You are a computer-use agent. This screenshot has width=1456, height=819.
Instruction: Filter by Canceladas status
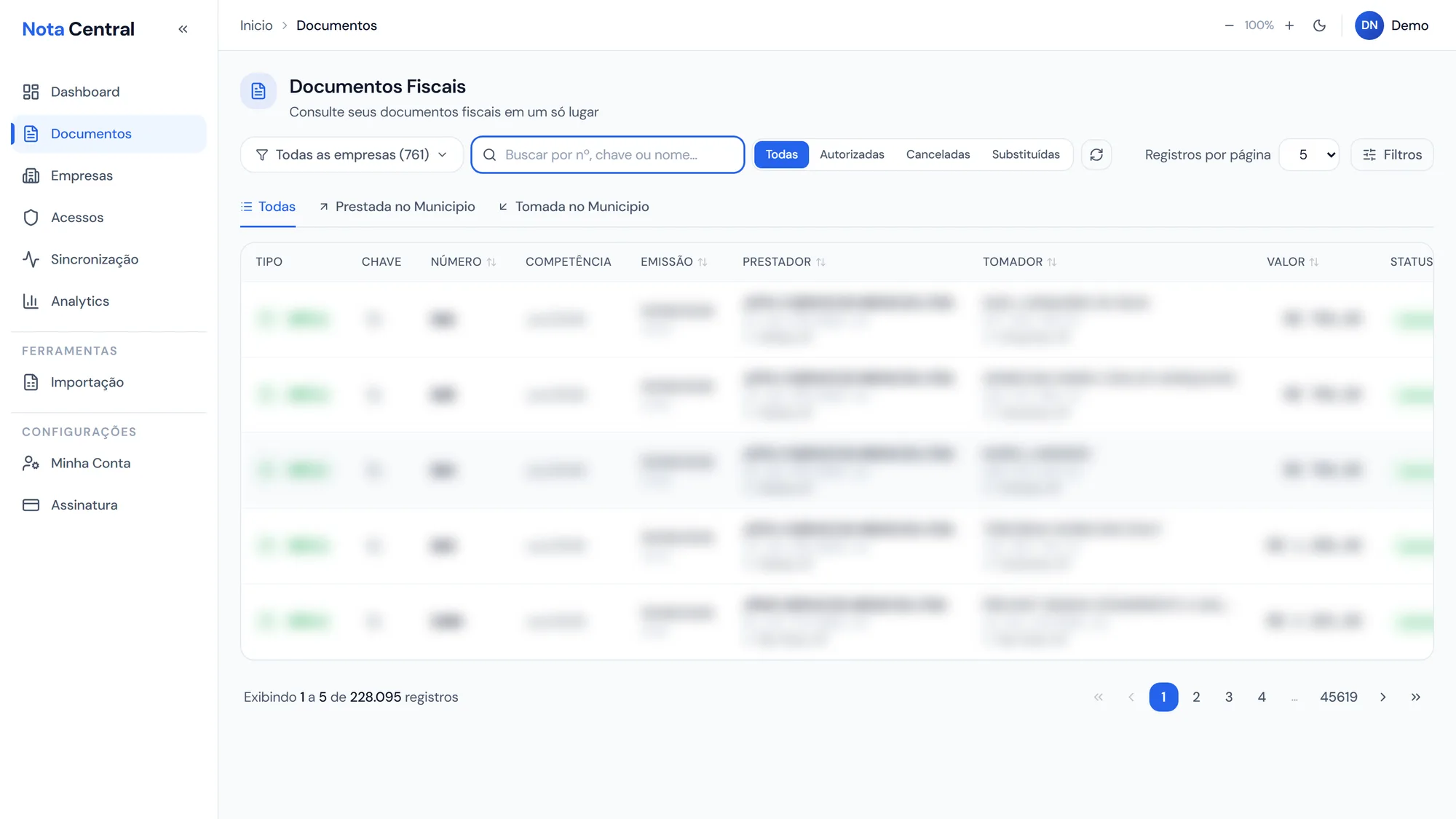coord(938,155)
